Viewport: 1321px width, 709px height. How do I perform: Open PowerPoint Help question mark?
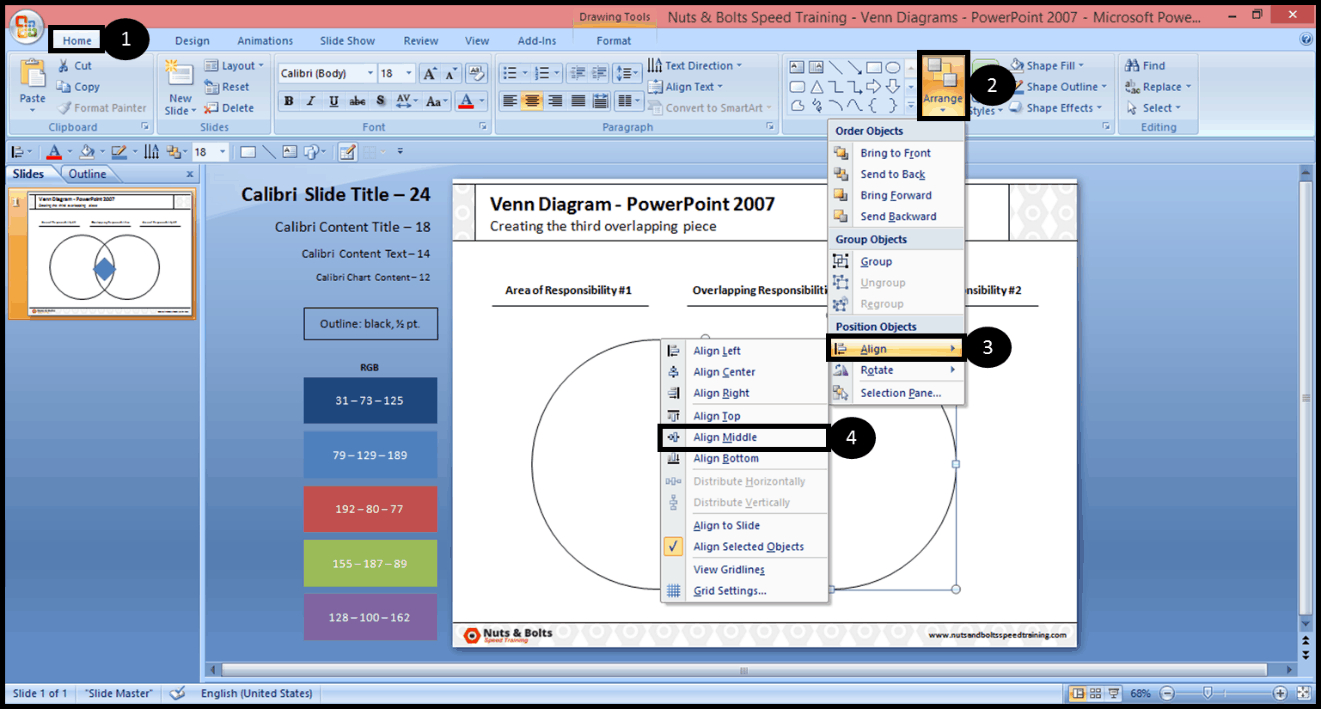1307,40
